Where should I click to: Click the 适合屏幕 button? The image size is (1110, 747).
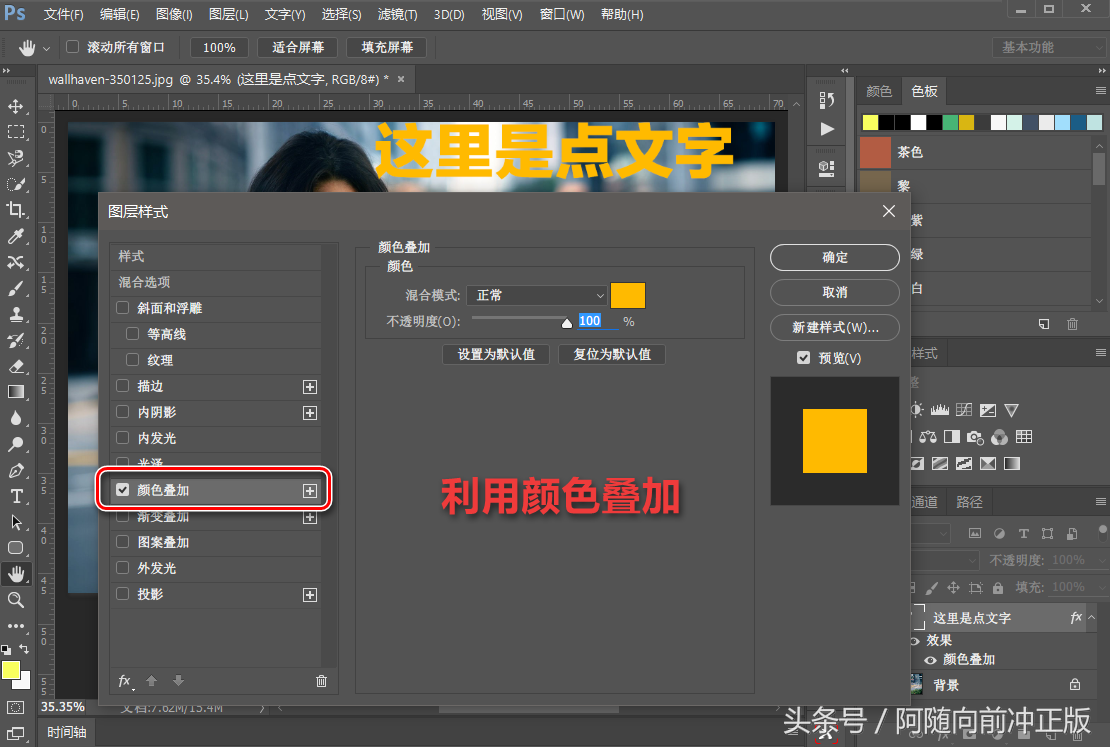pyautogui.click(x=298, y=47)
